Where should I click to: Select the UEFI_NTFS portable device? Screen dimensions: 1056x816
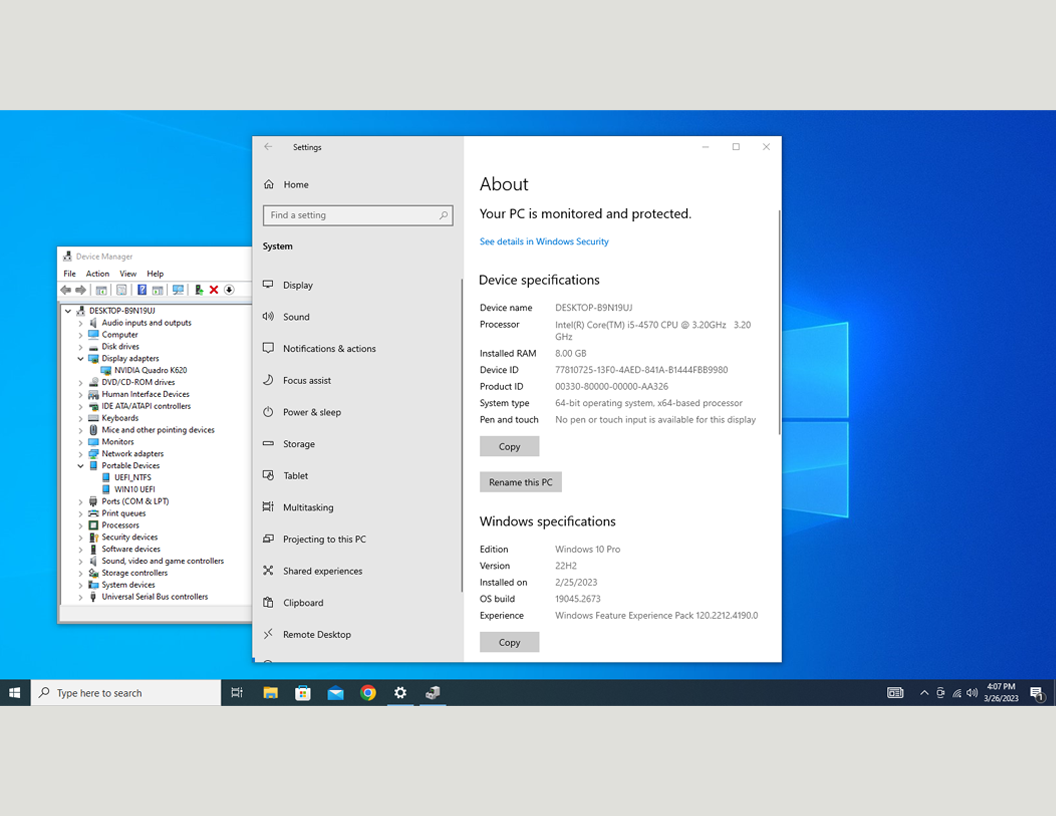pos(133,477)
